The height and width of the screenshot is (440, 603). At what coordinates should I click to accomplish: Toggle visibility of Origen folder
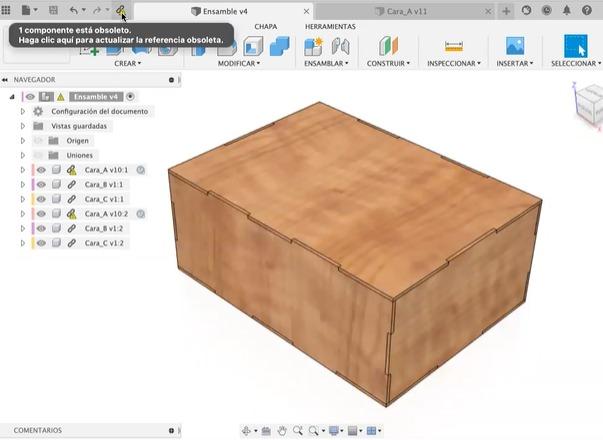coord(38,141)
